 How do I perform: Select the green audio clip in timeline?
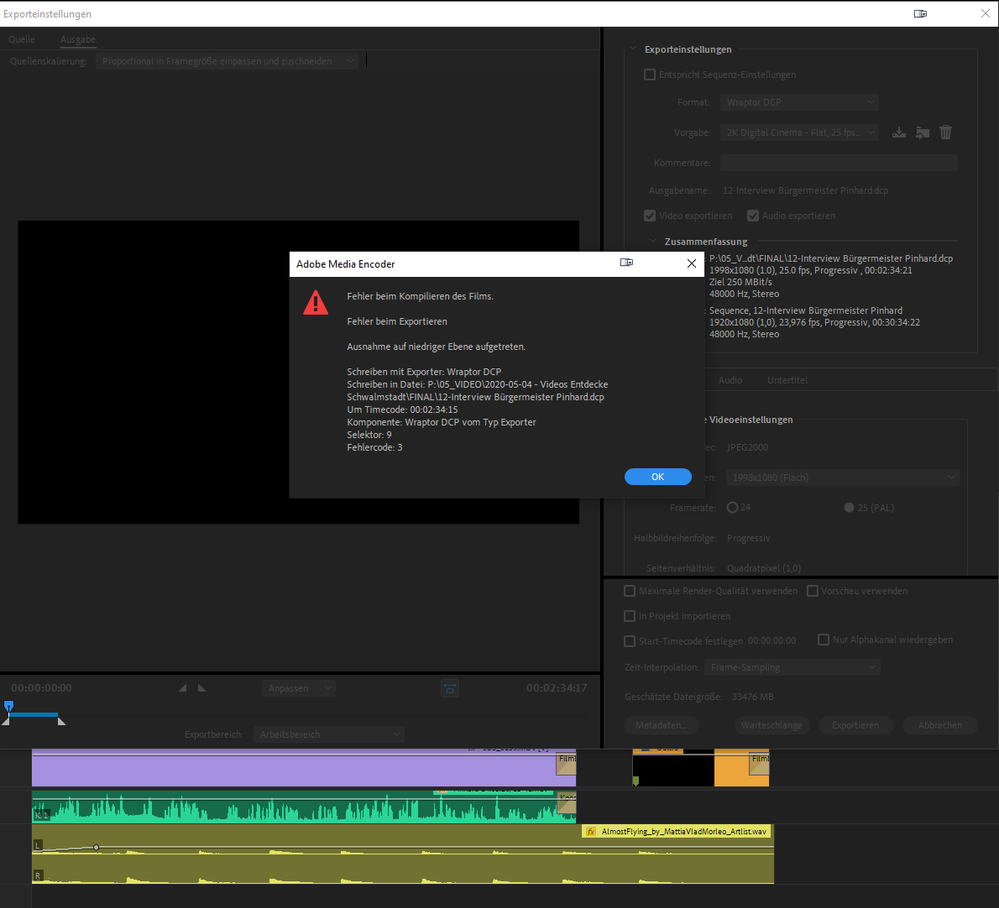[303, 807]
